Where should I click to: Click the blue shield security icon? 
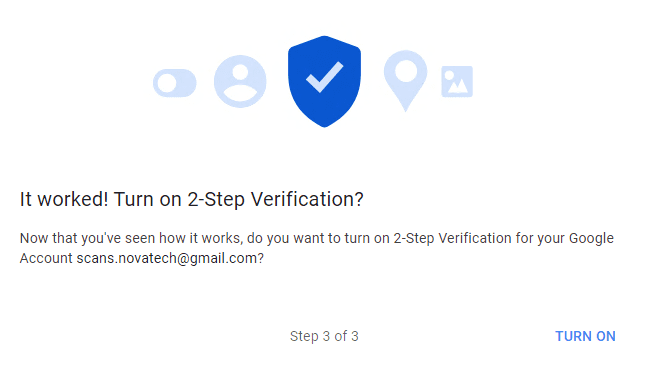324,81
